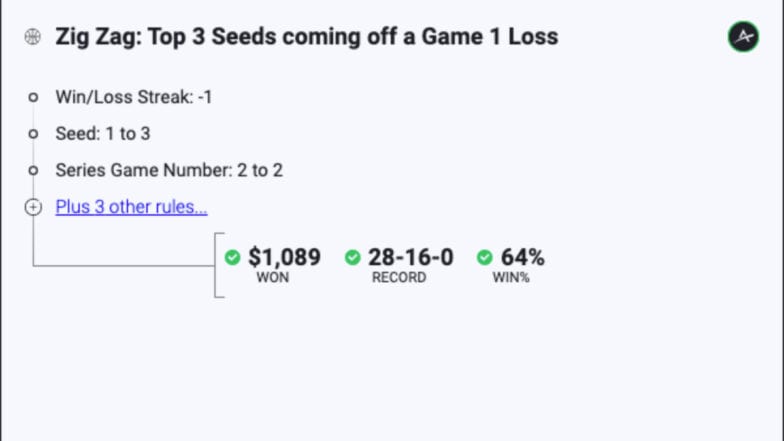Expand rules using the plus circle icon
The image size is (784, 441).
(33, 207)
